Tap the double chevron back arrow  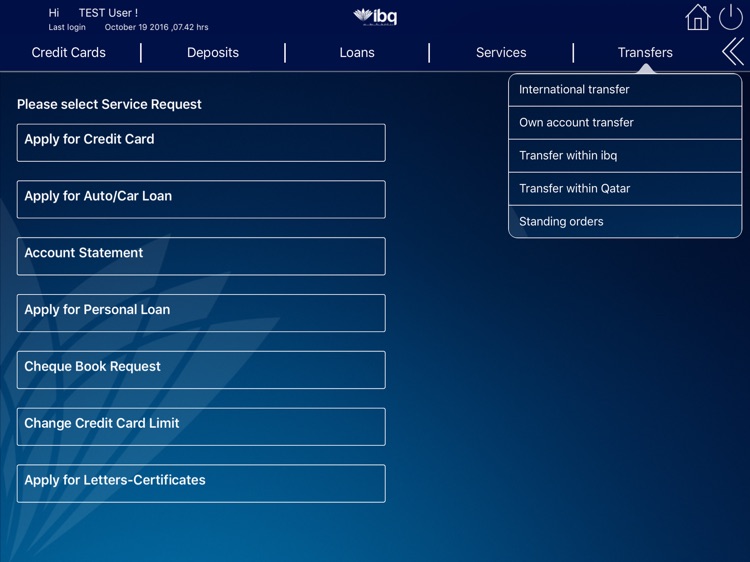[733, 51]
